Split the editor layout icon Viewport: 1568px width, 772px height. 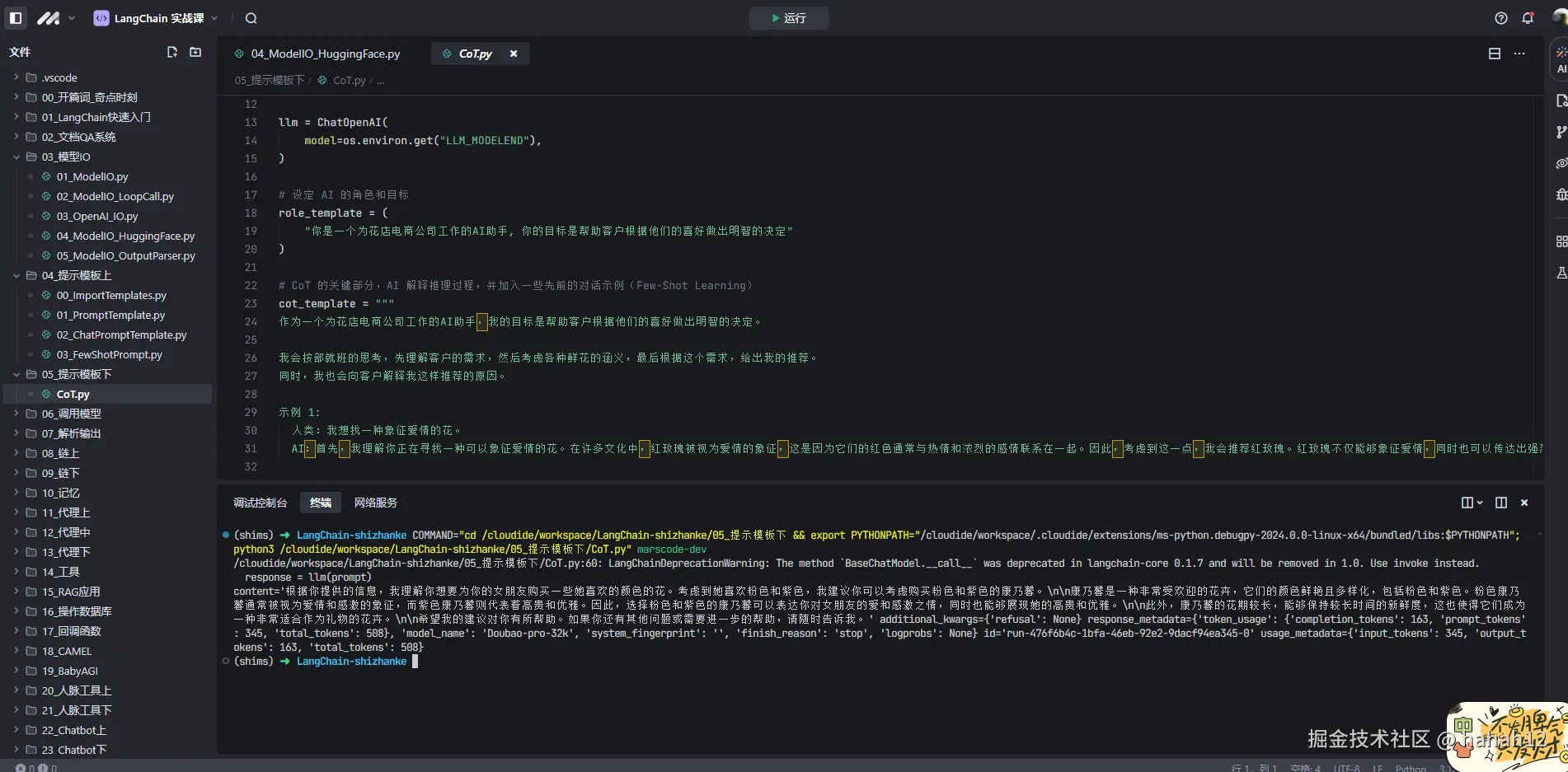pyautogui.click(x=1495, y=54)
